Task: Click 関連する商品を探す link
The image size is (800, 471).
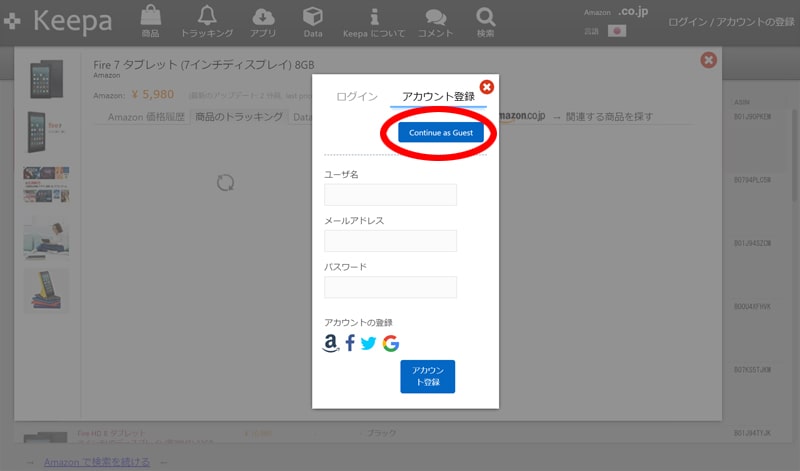Action: coord(609,117)
